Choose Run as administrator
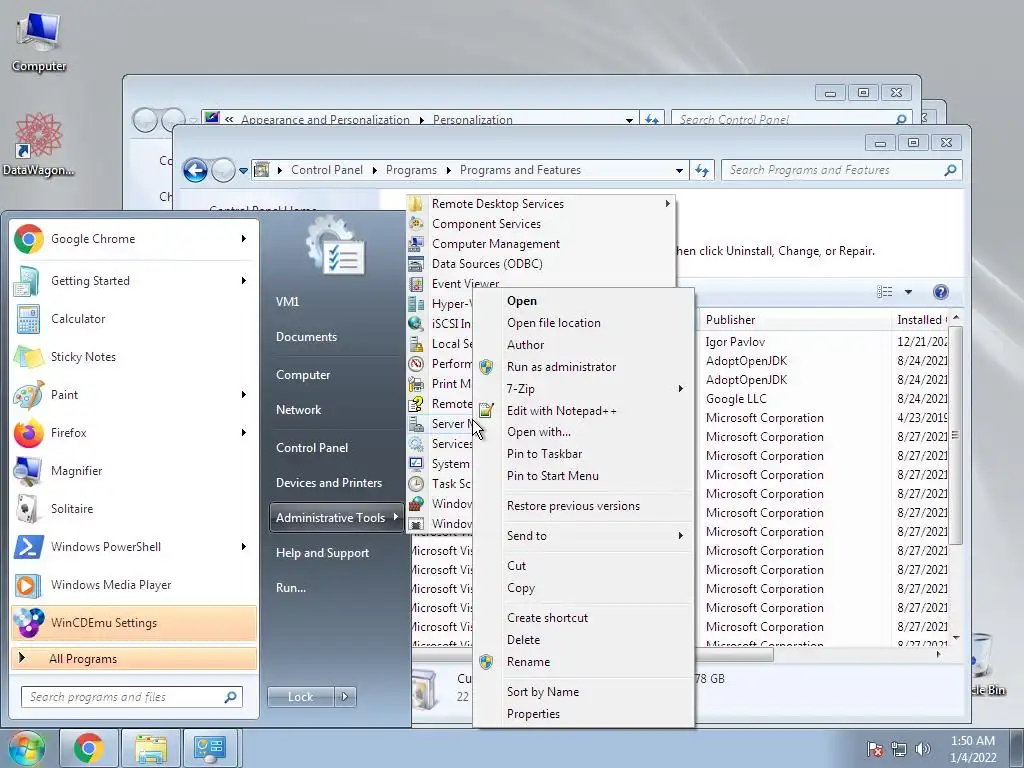The image size is (1024, 768). click(584, 367)
